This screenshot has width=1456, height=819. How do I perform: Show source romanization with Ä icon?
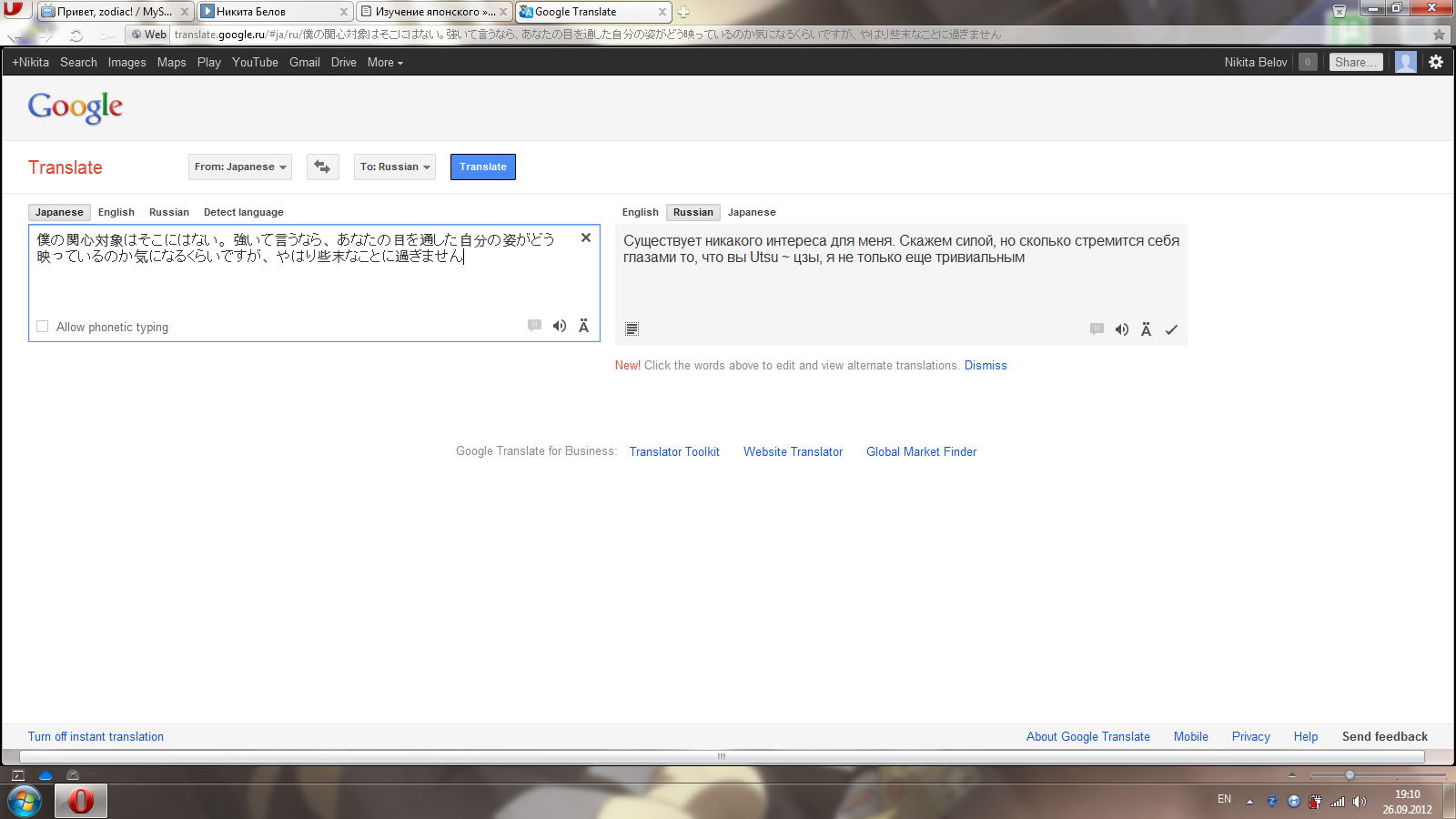pyautogui.click(x=584, y=326)
